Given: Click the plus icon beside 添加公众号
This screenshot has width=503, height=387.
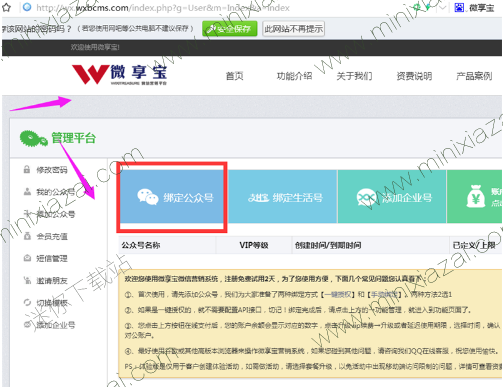Looking at the screenshot, I should (27, 213).
